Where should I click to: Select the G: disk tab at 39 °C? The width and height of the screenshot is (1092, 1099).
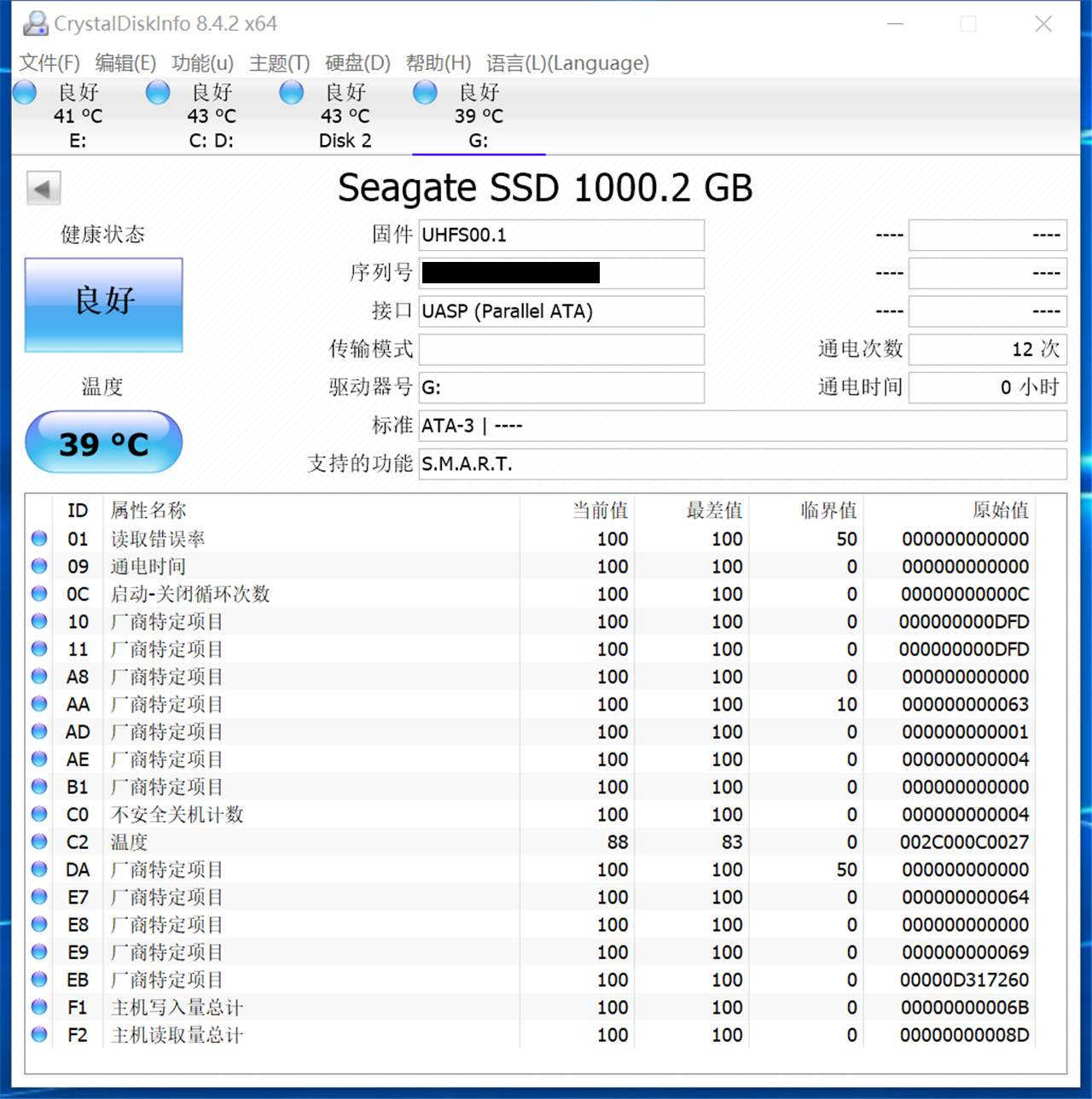479,116
